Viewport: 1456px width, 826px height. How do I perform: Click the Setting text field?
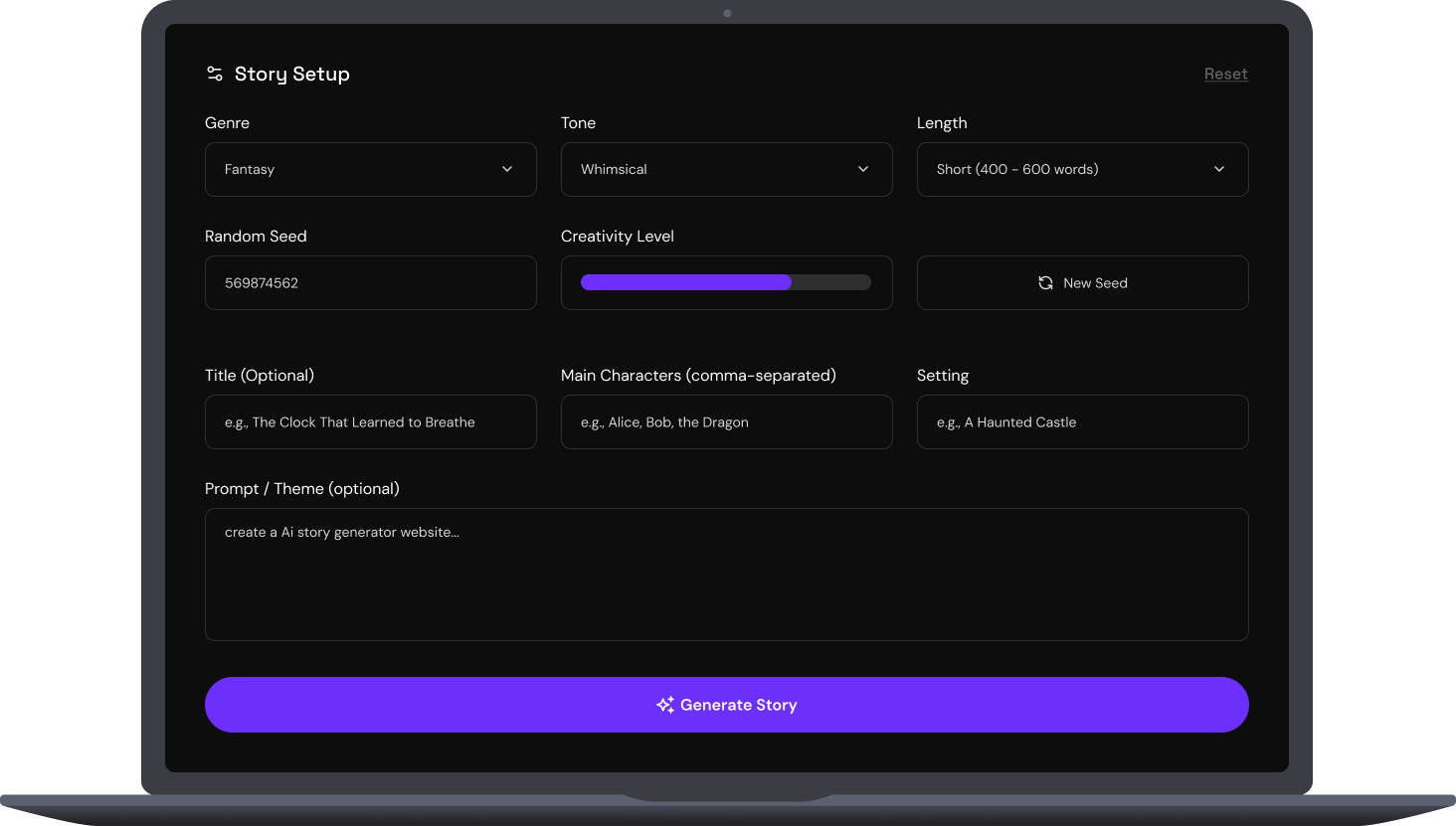pyautogui.click(x=1082, y=422)
